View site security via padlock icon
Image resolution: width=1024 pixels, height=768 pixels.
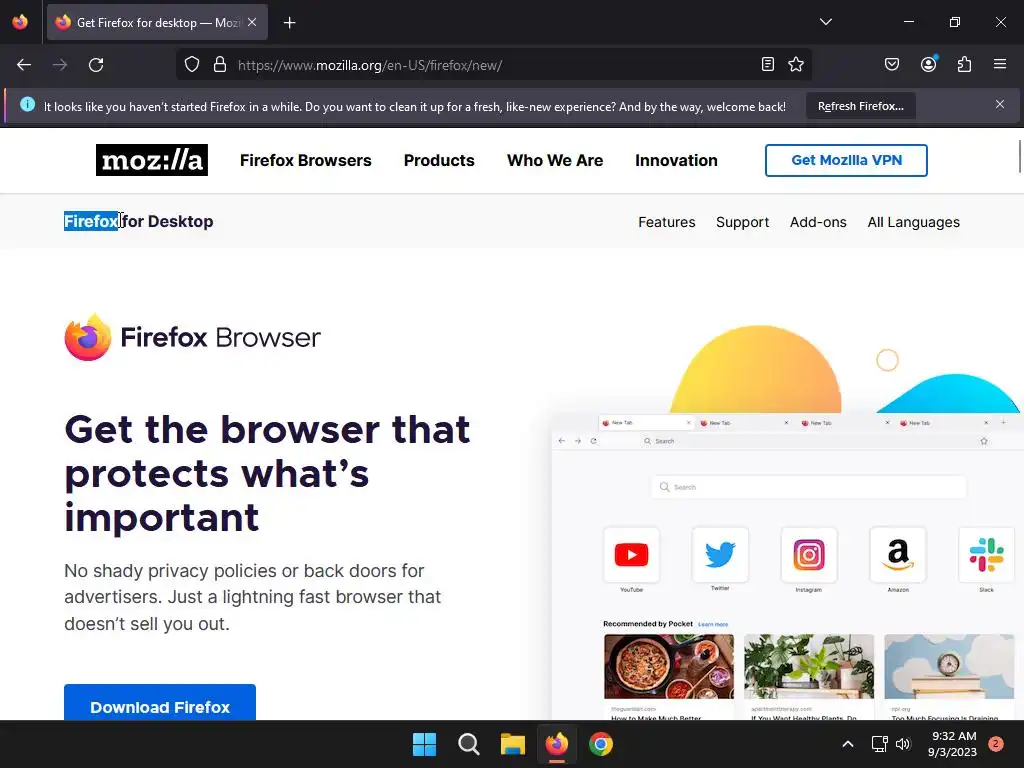click(220, 65)
